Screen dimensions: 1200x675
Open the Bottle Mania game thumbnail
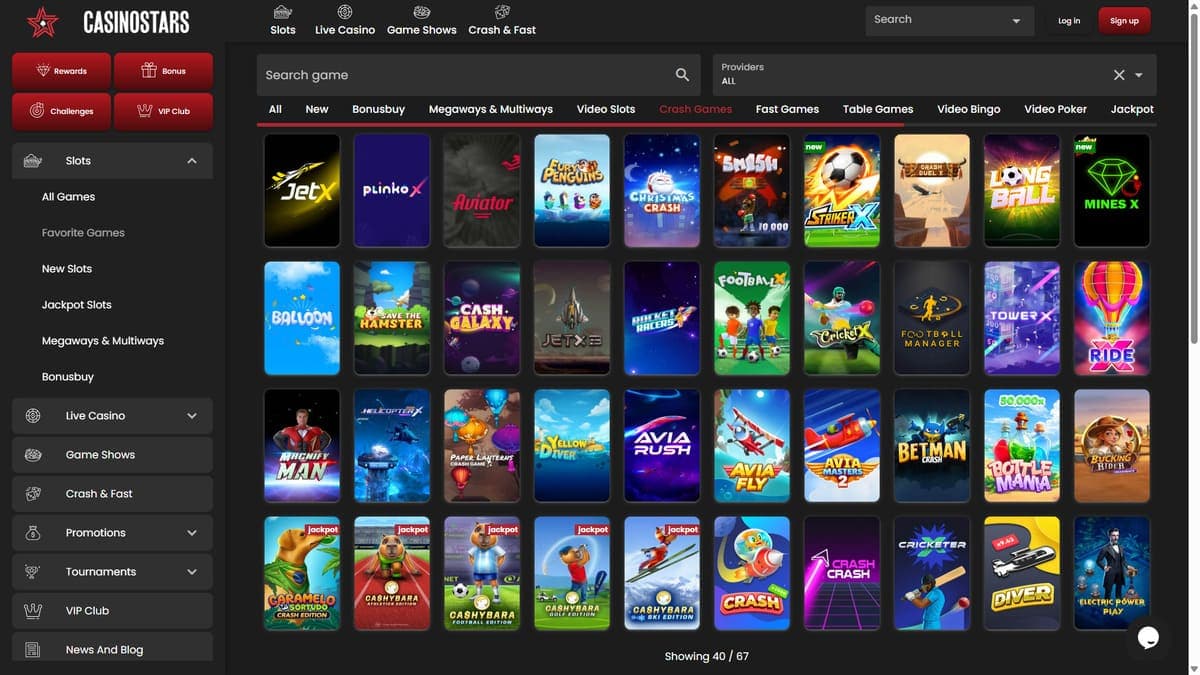pos(1022,445)
